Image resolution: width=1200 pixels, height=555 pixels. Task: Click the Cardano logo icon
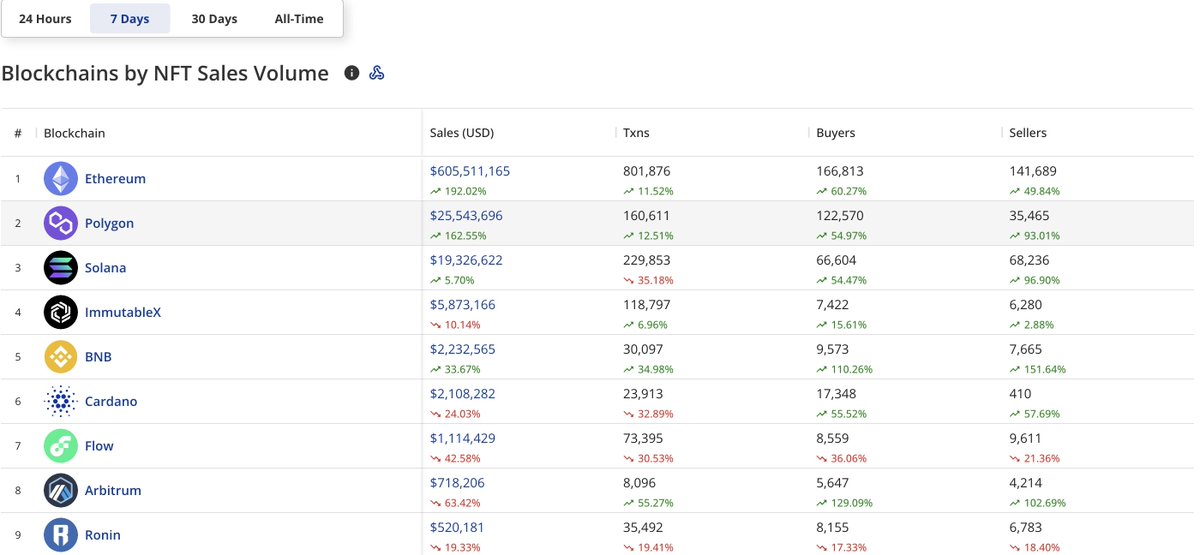61,401
